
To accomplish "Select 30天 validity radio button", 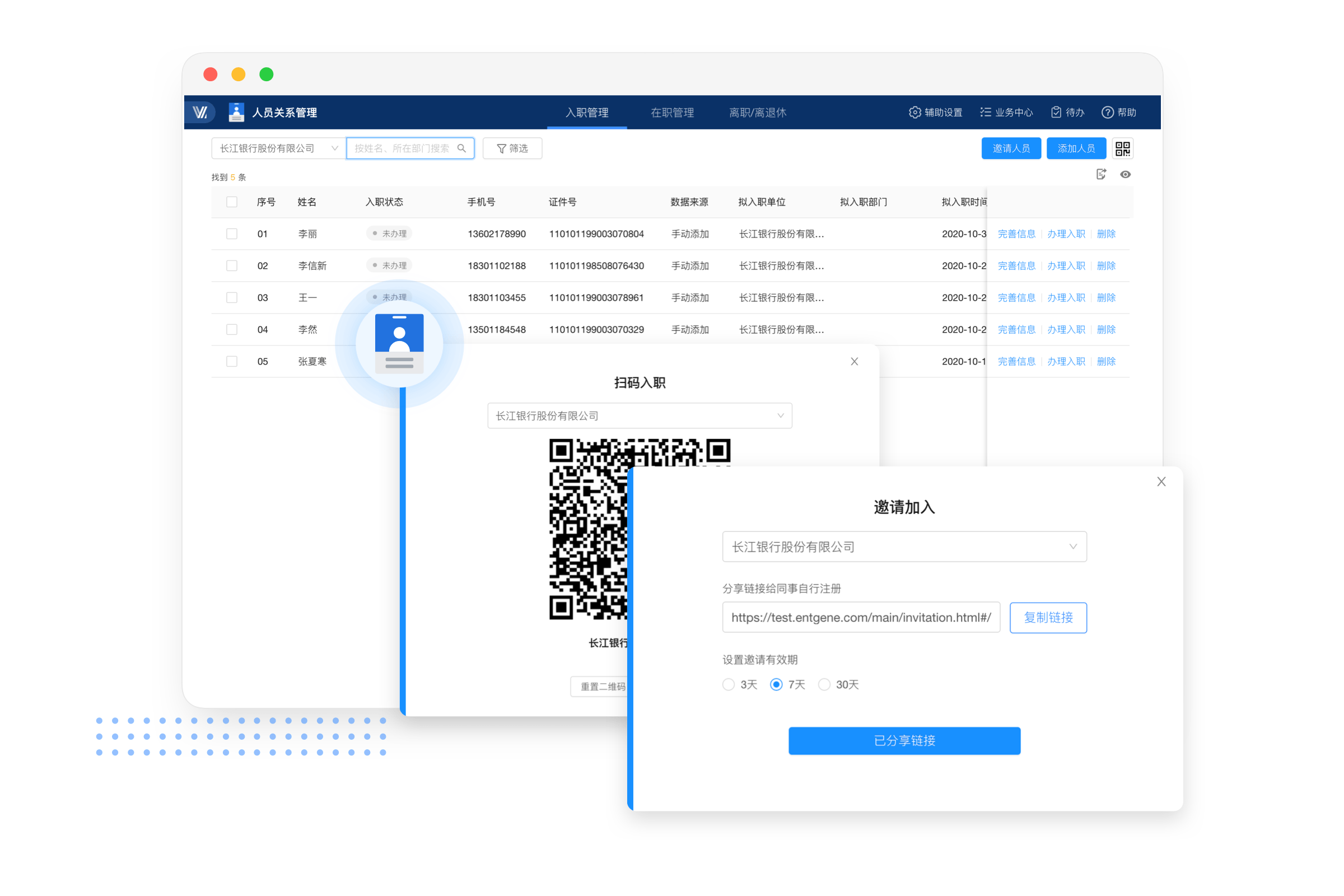I will 824,684.
